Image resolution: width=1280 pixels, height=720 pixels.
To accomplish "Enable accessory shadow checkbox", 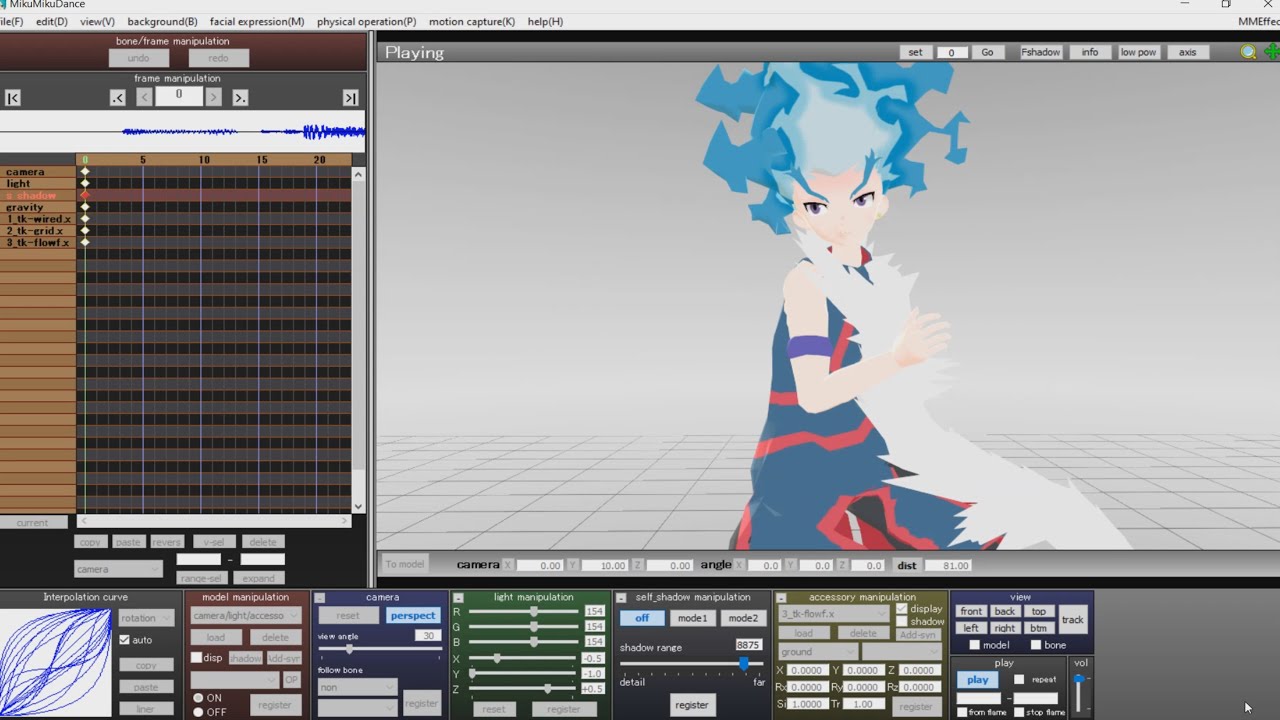I will [902, 622].
